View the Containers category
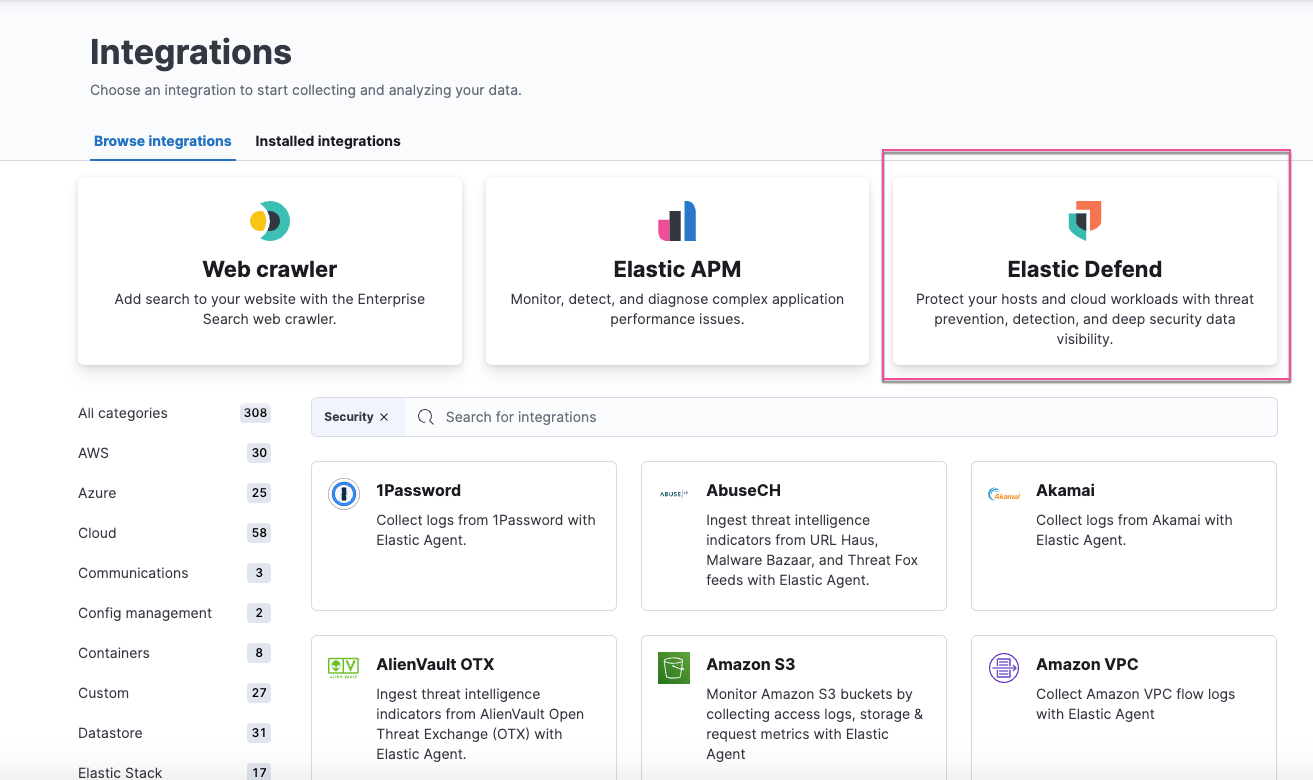 click(113, 653)
